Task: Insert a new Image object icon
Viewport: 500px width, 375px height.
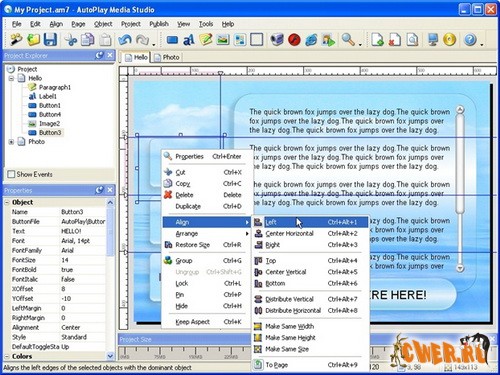Action: click(223, 40)
